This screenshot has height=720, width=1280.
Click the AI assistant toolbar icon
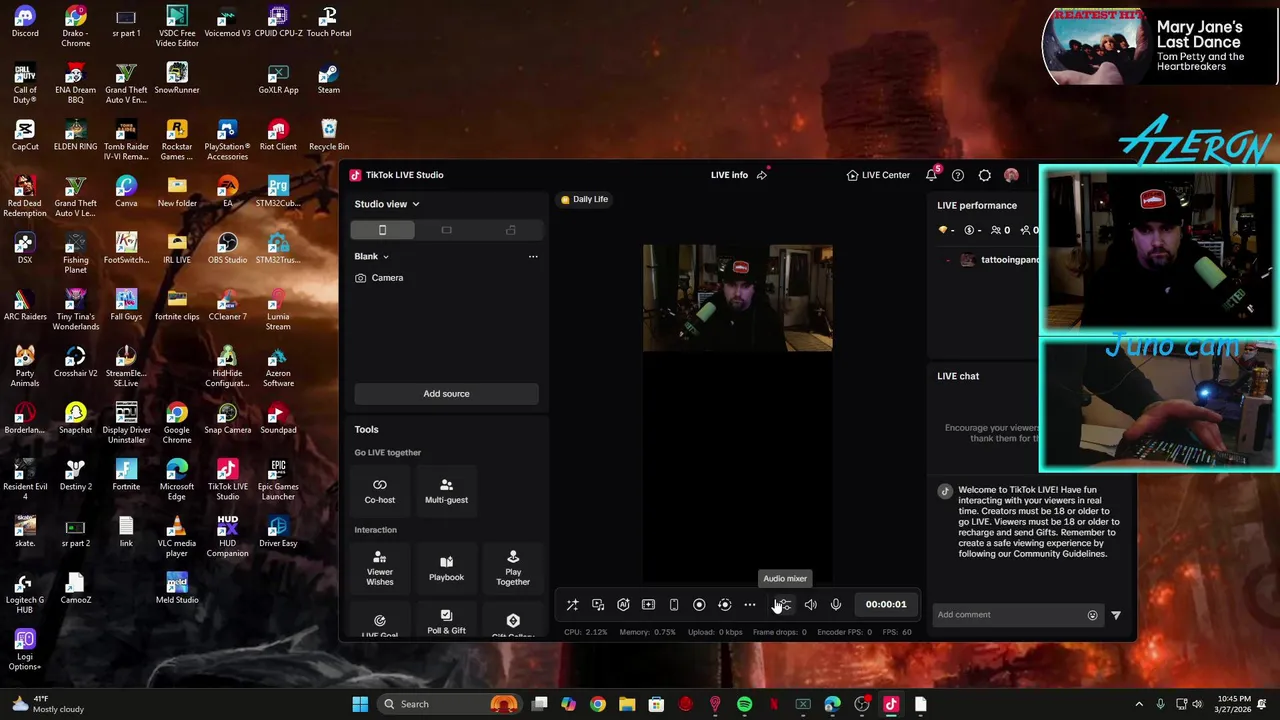623,605
